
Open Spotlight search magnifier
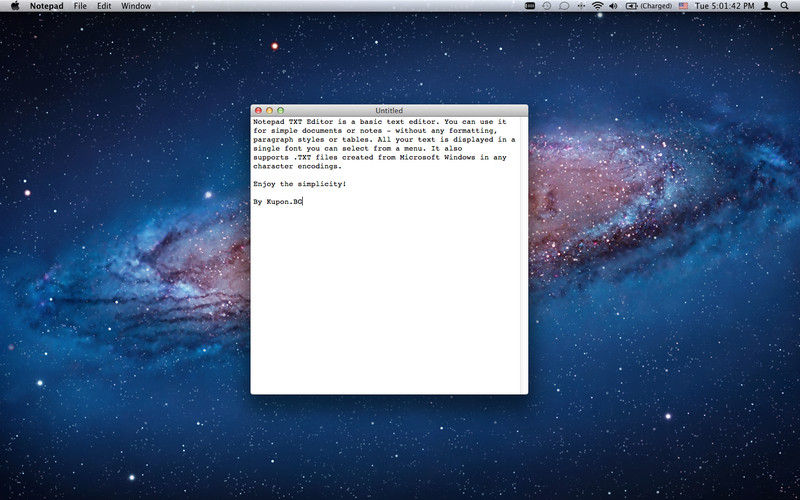click(x=784, y=6)
